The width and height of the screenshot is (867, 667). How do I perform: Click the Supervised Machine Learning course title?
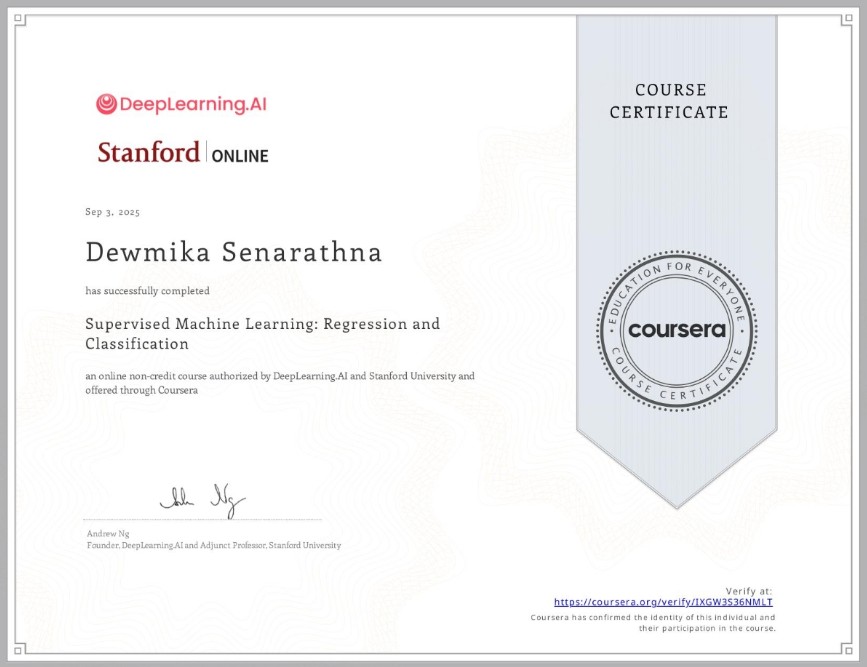pos(262,334)
